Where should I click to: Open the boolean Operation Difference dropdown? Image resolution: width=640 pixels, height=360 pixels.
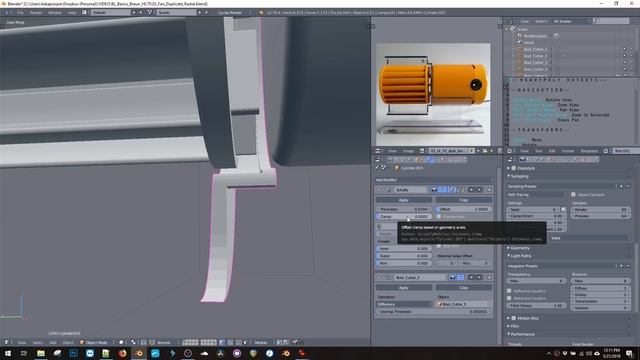point(403,304)
